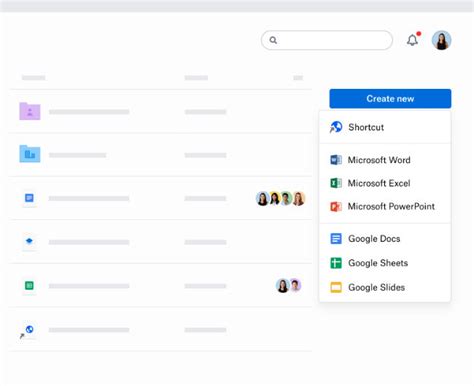
Task: Click the green Google Sheets icon in menu
Action: pos(336,263)
